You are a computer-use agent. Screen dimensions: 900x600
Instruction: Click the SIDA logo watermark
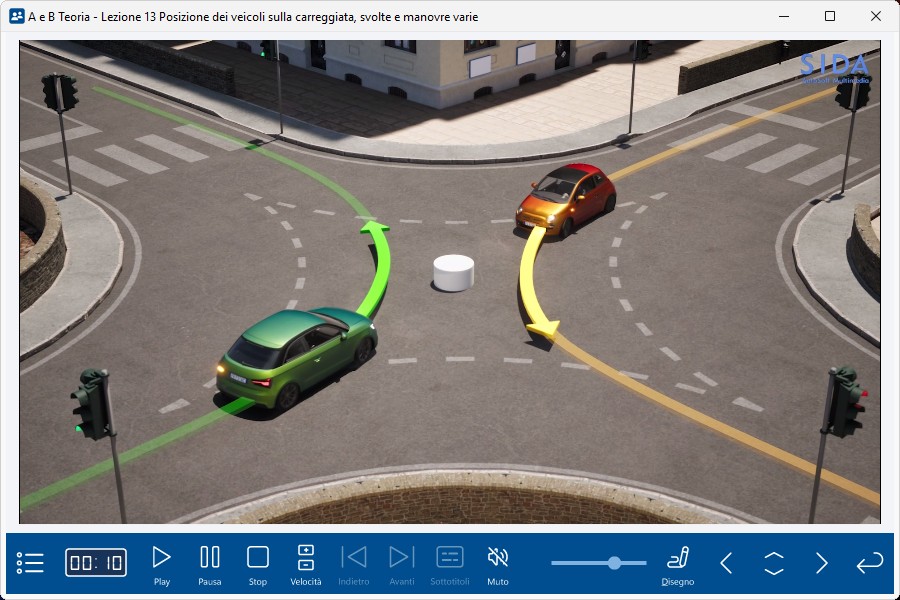coord(834,67)
